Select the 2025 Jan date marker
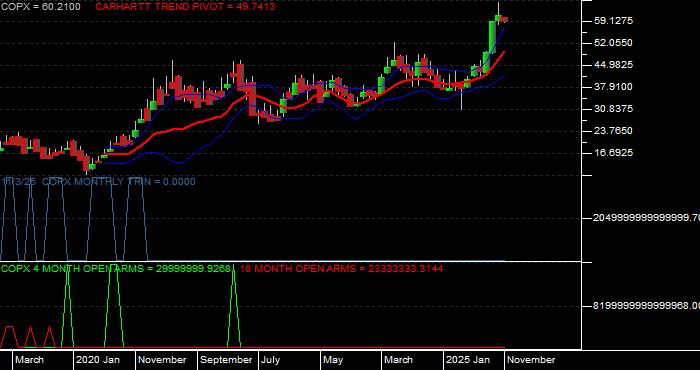 (x=468, y=360)
